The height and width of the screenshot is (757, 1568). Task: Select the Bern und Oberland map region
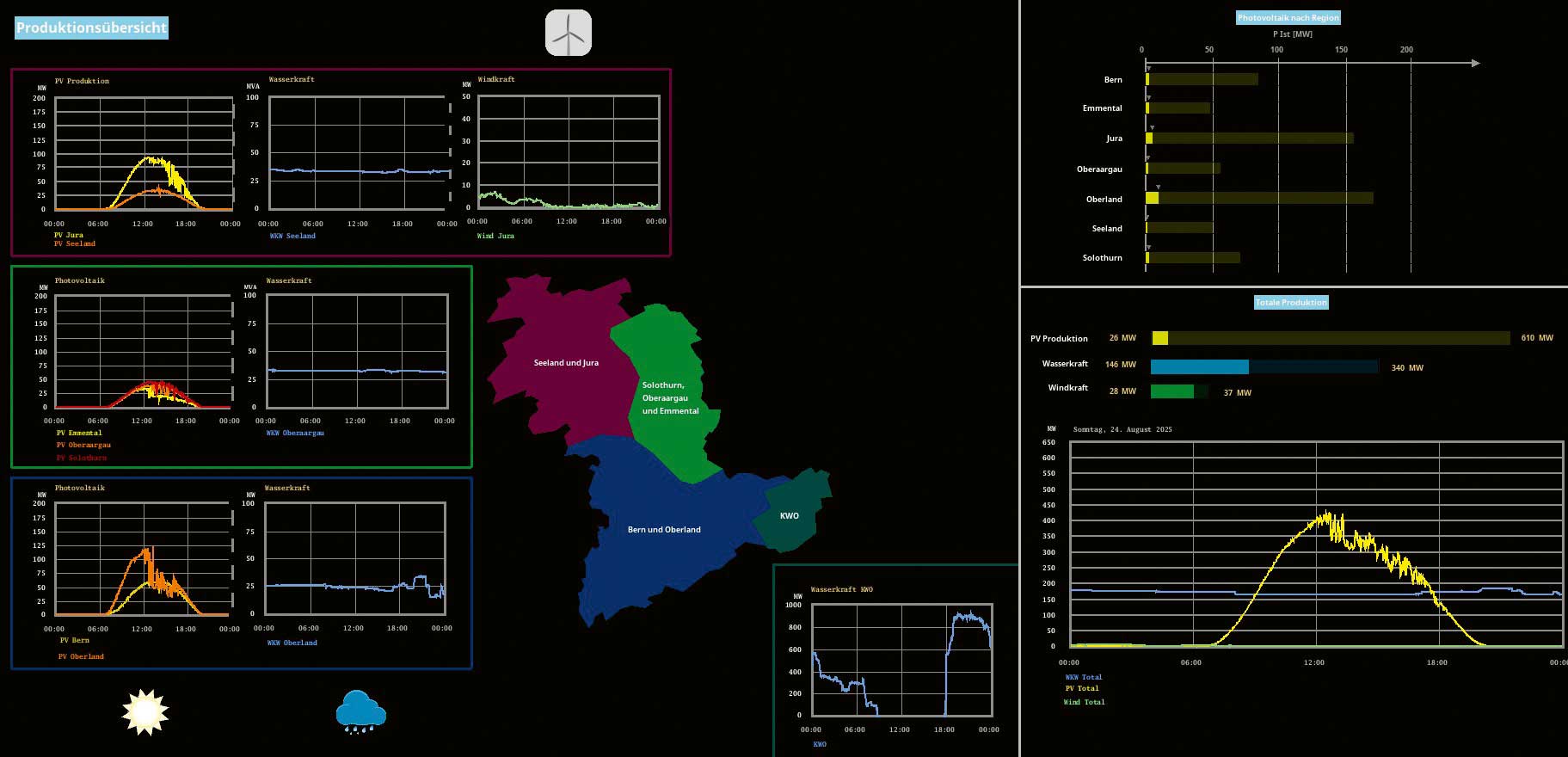(x=663, y=530)
